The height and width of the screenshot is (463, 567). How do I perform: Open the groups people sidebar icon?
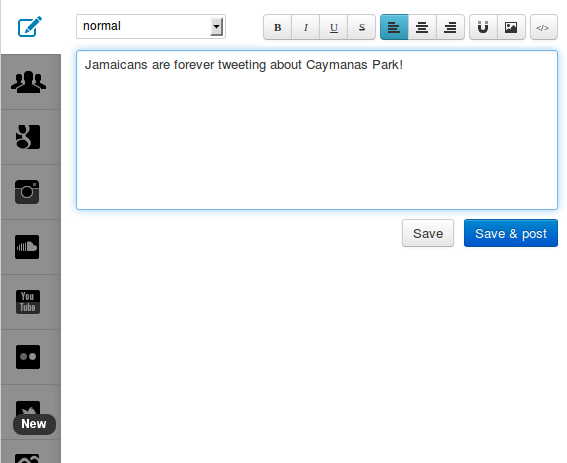pyautogui.click(x=29, y=82)
